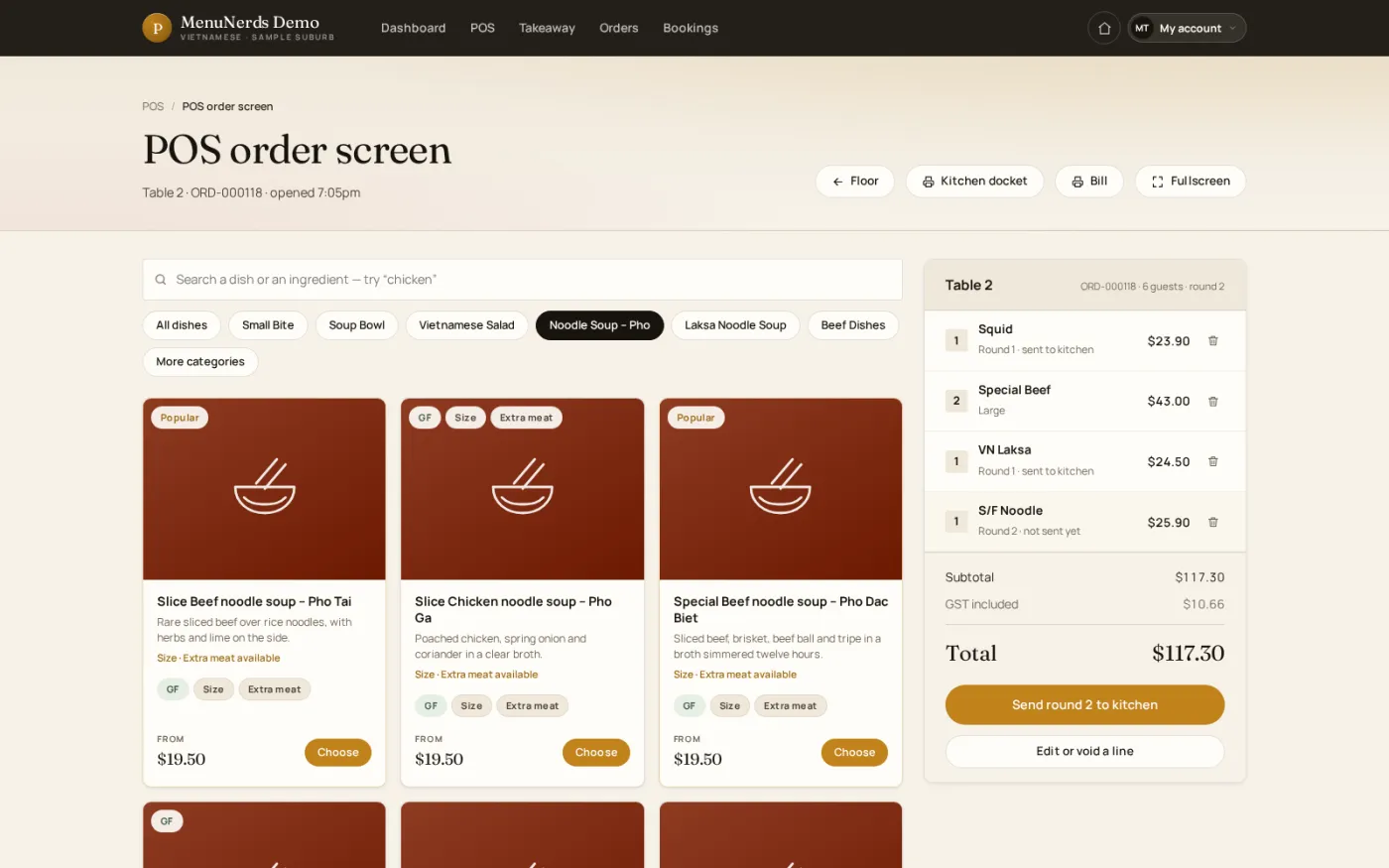Click the Size tag below Pho Ga description
Viewport: 1389px width, 868px height.
(471, 706)
